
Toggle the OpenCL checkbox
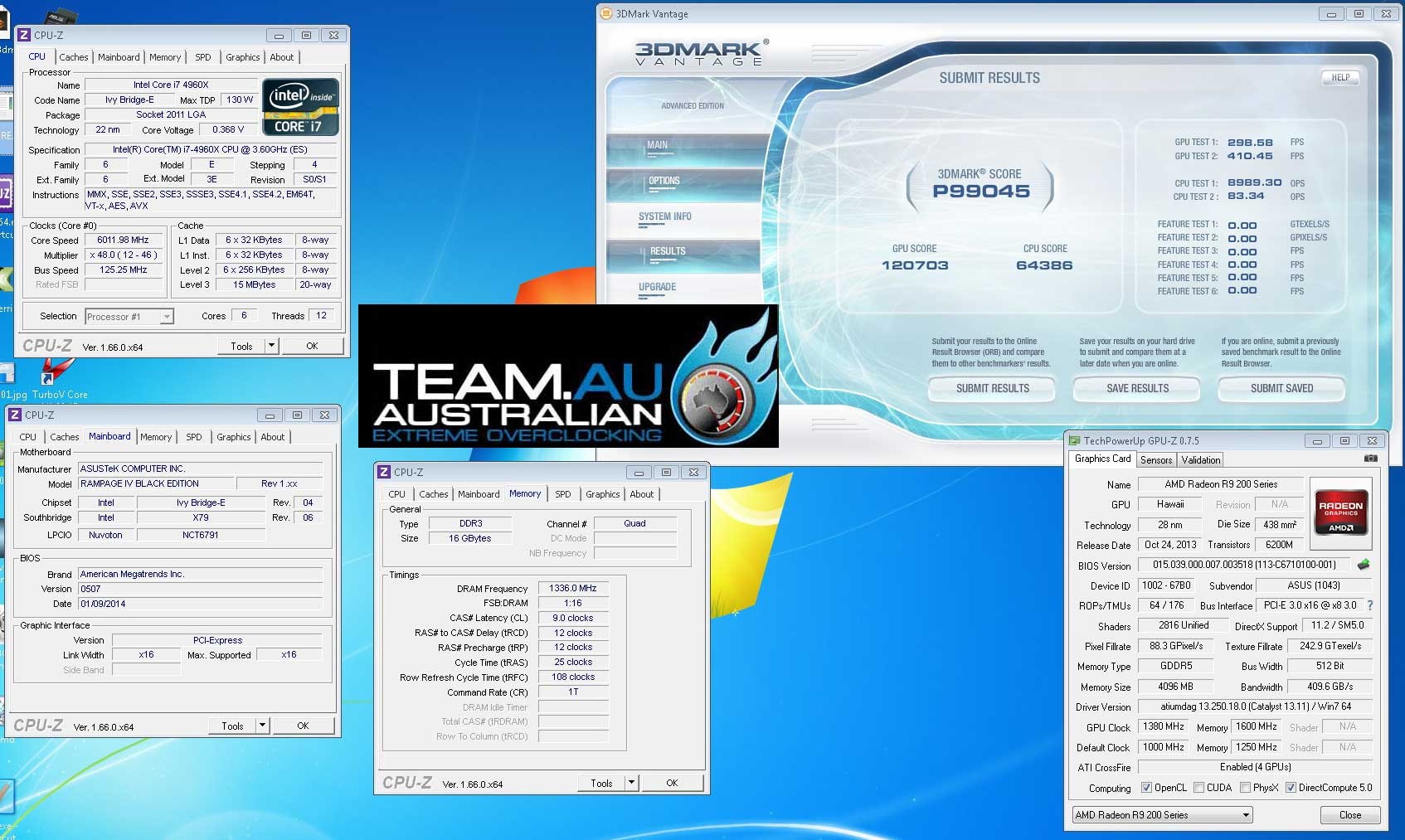point(1146,788)
